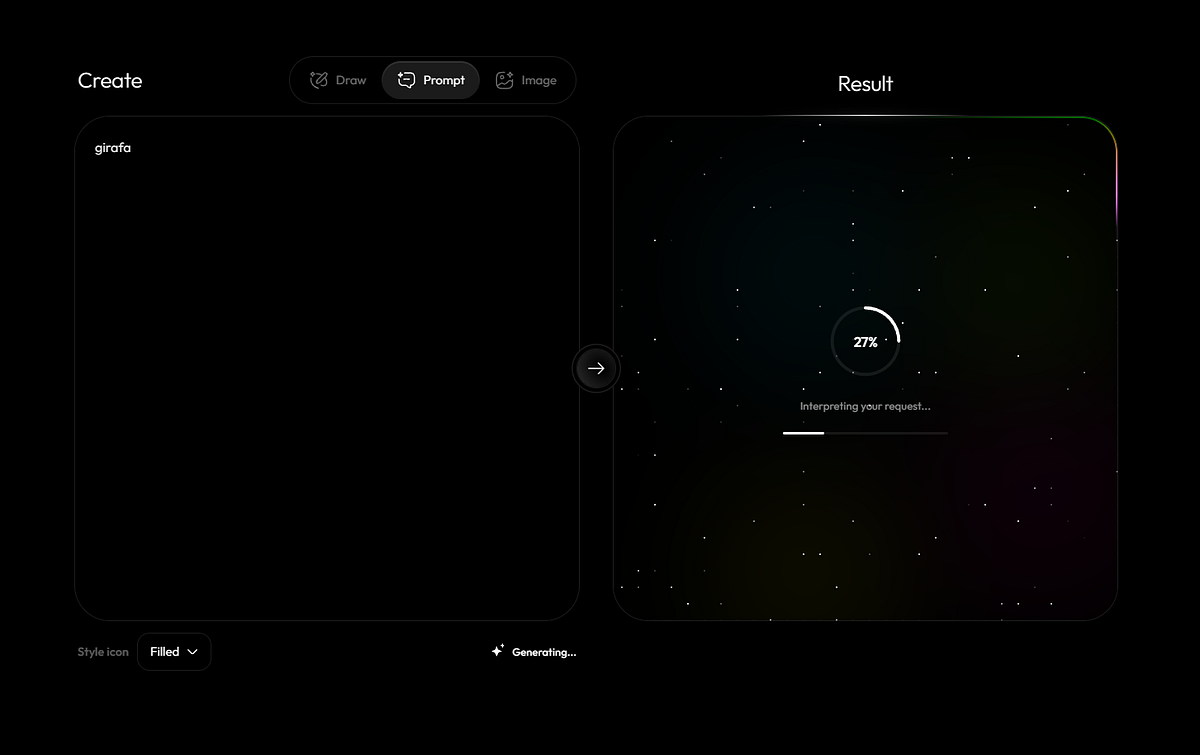Switch to the Draw mode

337,80
